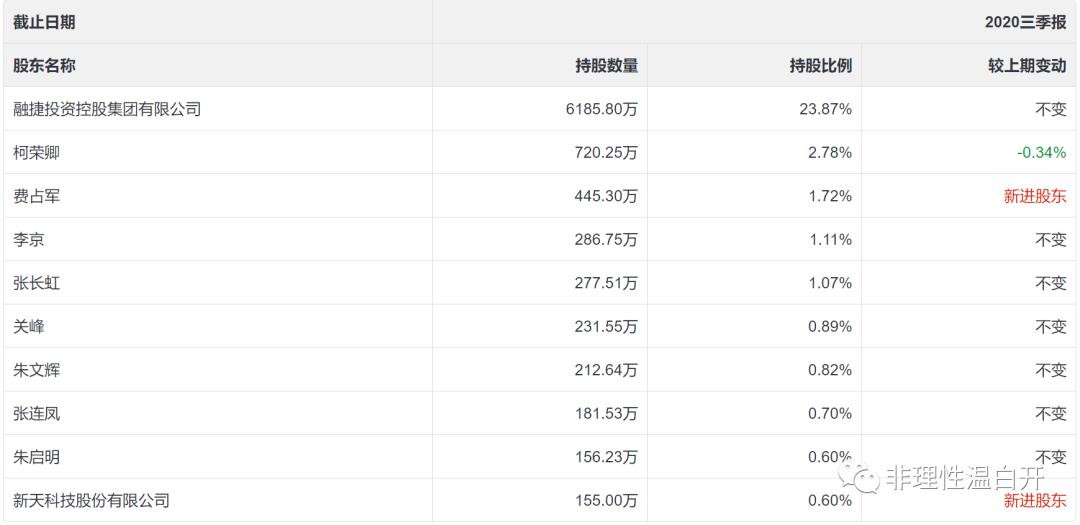Select shareholder 张长虹
This screenshot has width=1080, height=525.
point(36,283)
